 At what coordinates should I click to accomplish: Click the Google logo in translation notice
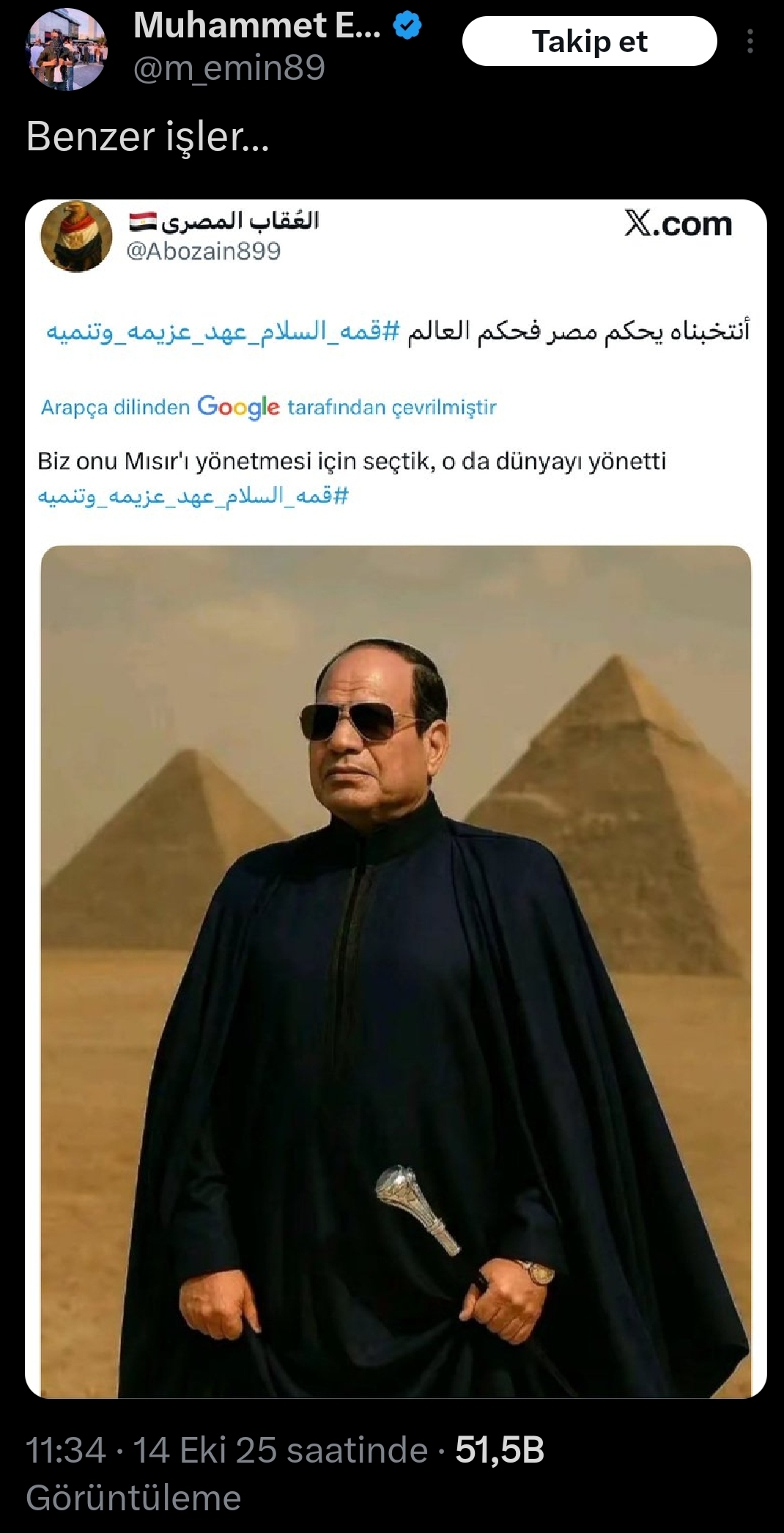tap(238, 407)
